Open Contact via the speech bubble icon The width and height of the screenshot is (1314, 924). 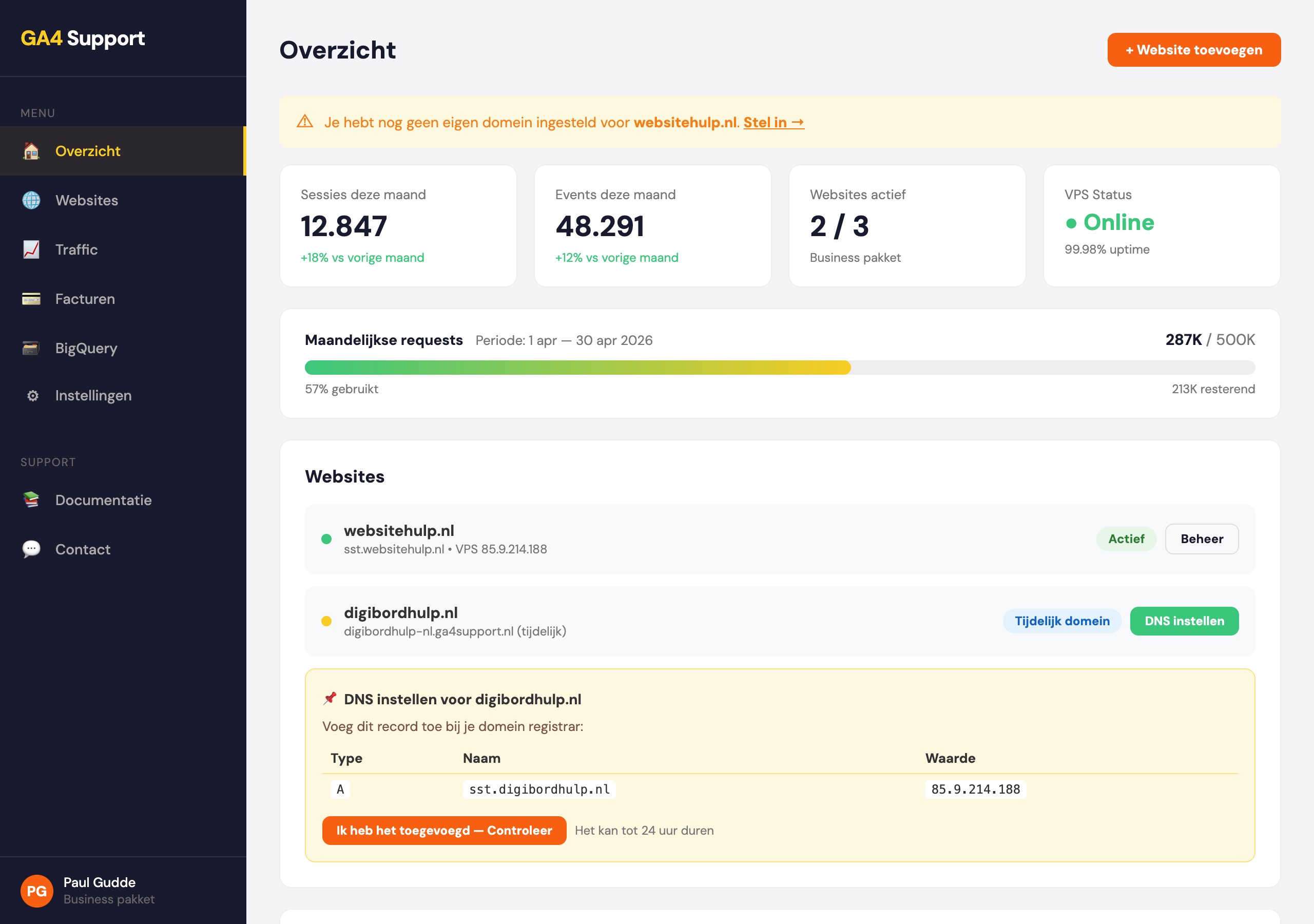[31, 549]
